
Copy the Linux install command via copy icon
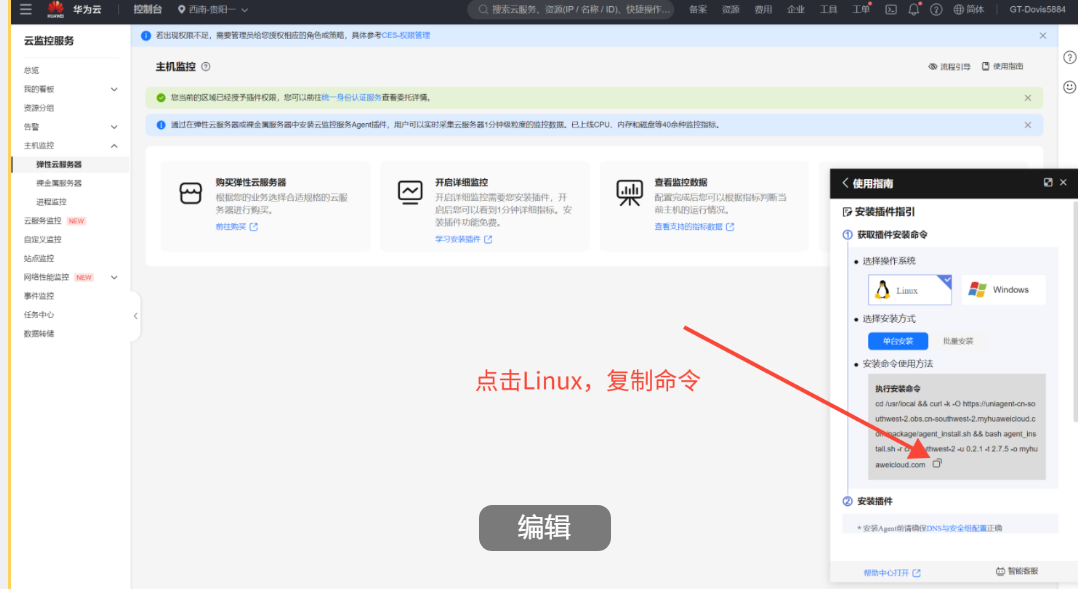click(937, 464)
